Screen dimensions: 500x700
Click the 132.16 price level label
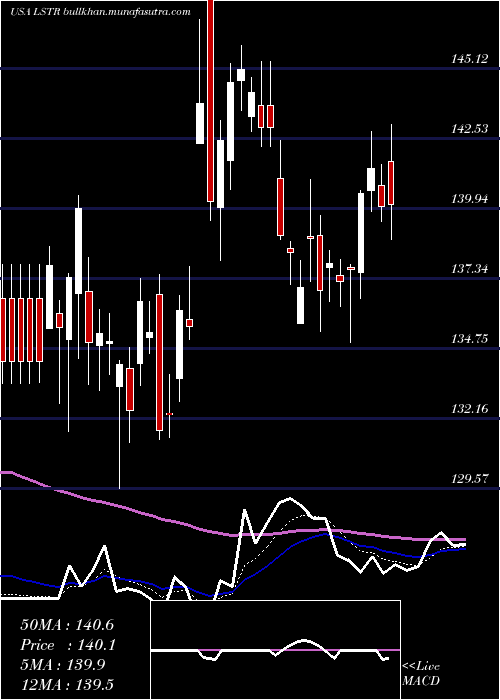pos(470,408)
